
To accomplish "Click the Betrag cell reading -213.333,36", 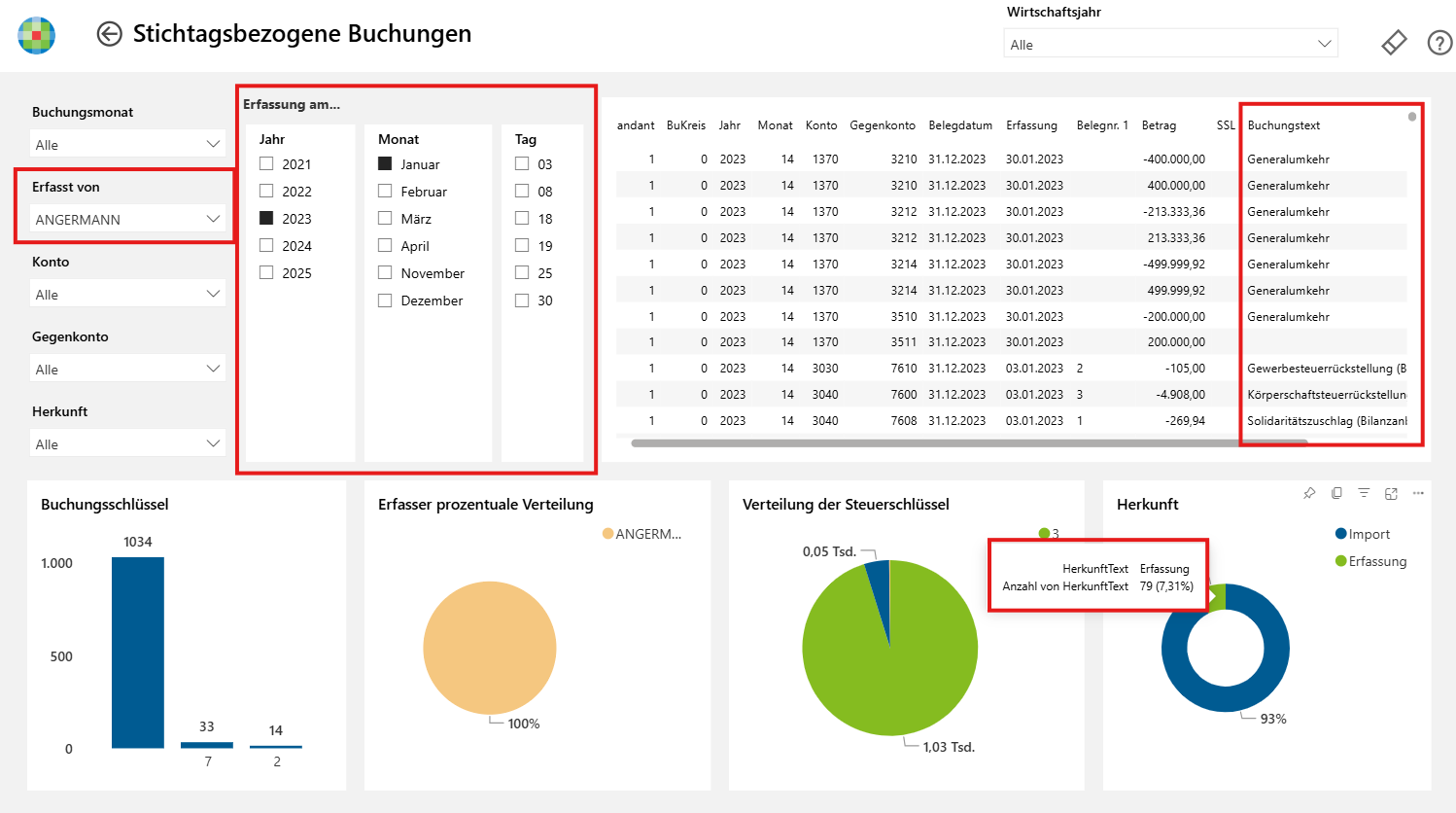I will point(1173,212).
